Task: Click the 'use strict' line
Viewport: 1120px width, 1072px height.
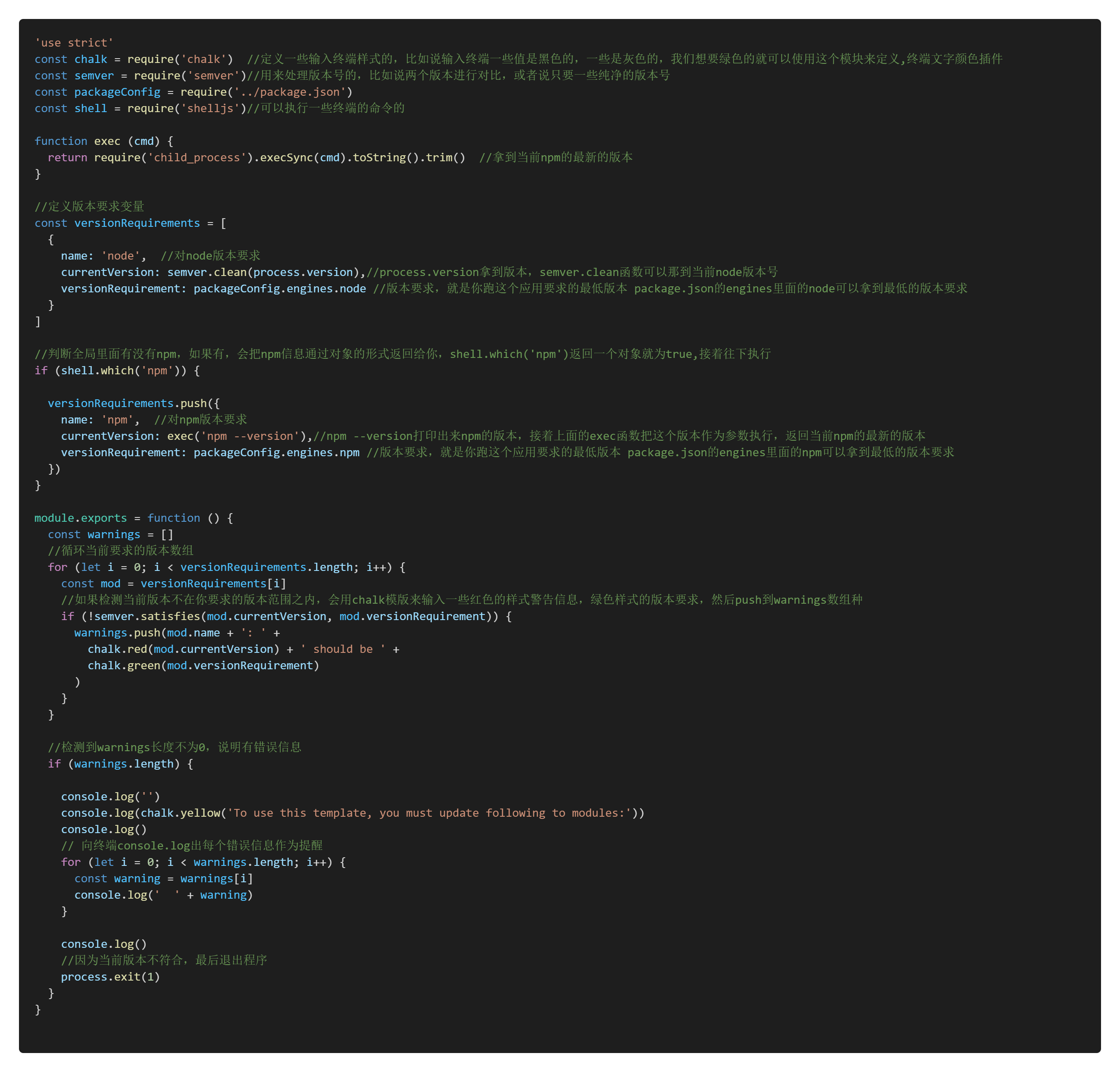Action: [x=74, y=43]
